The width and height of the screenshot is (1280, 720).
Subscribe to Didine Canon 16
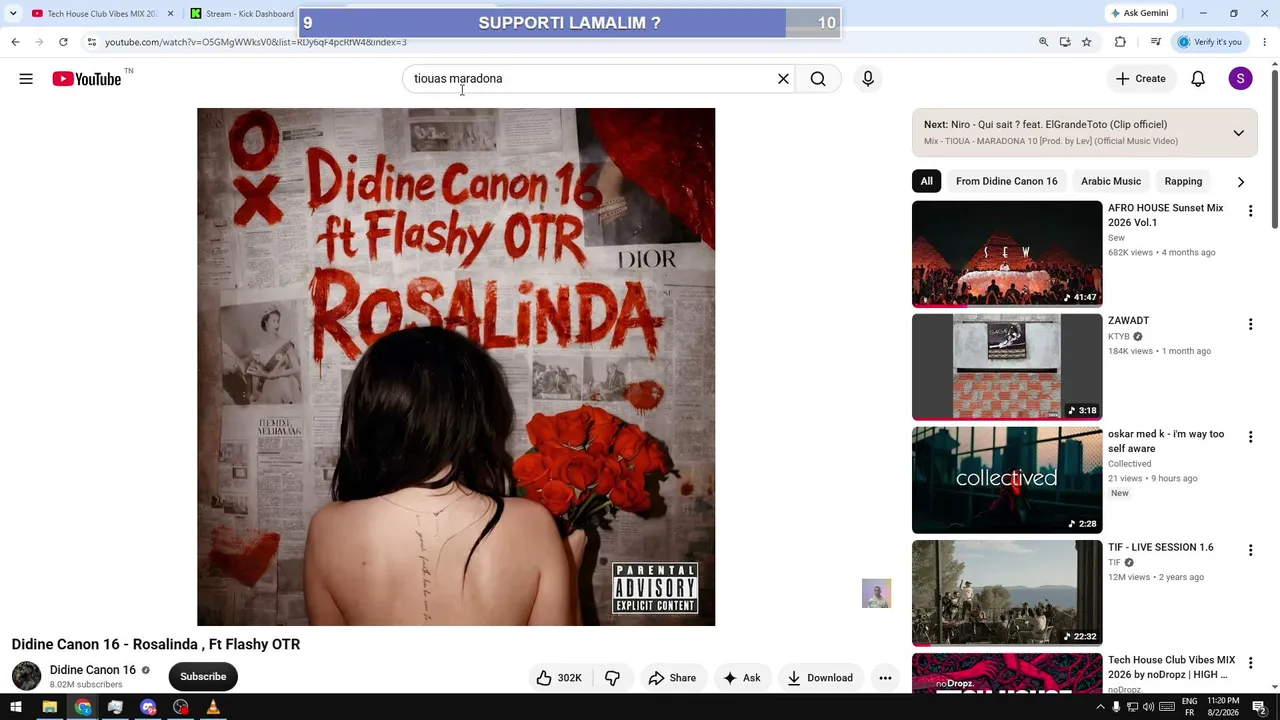click(203, 677)
